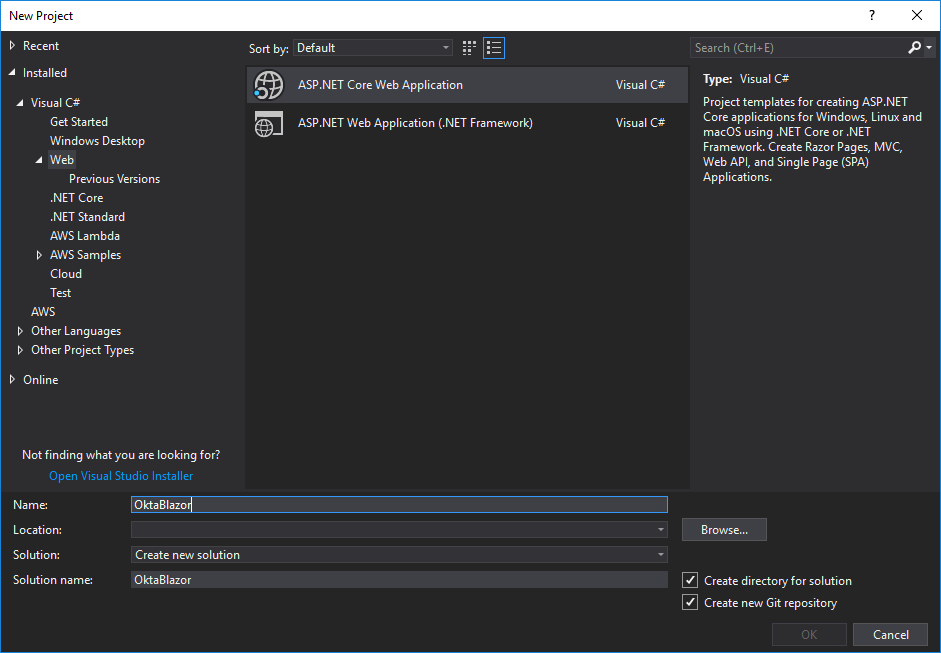
Task: Expand the AWS Samples tree node
Action: coord(39,255)
